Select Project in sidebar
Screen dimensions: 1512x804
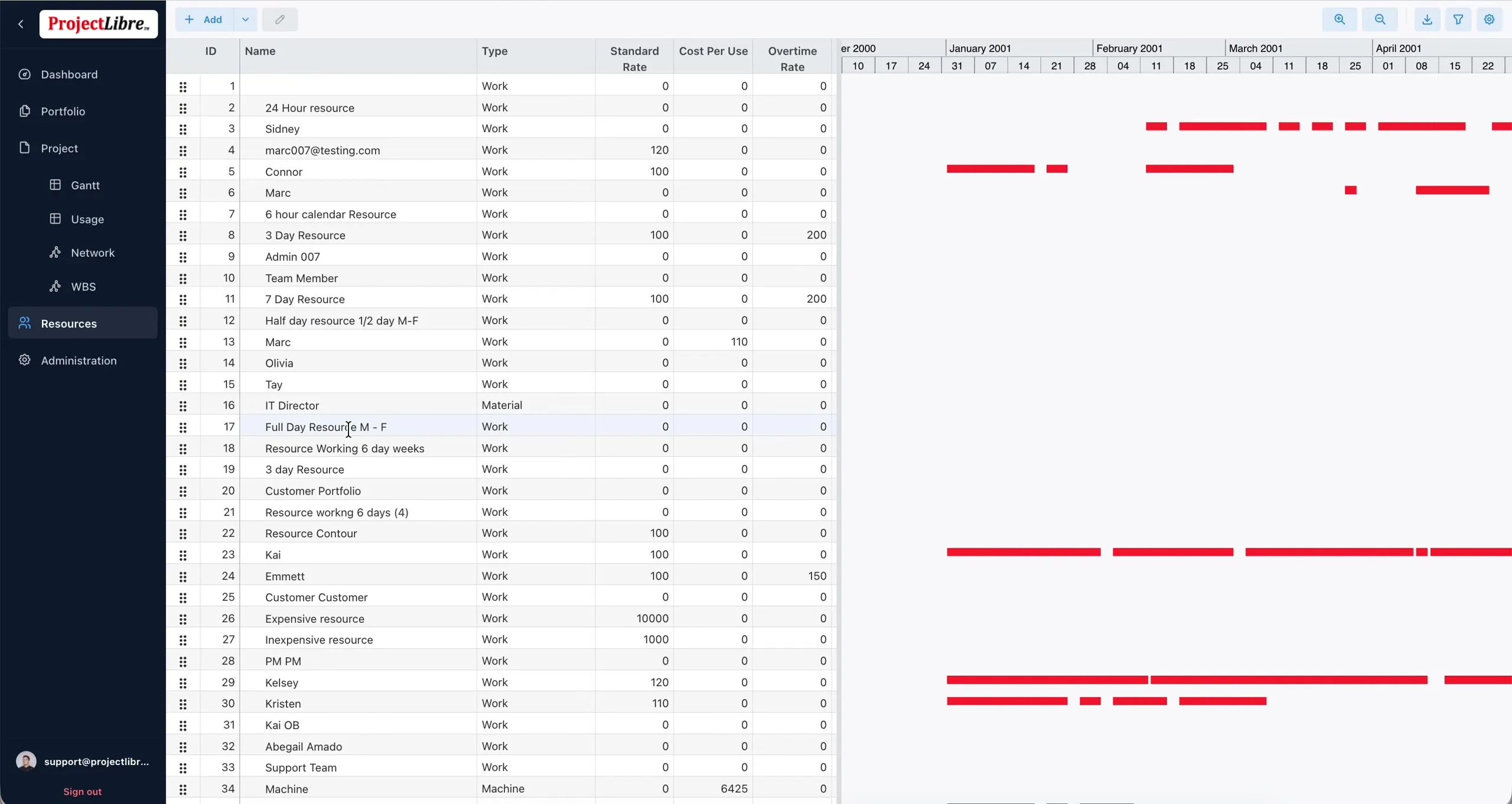[83, 148]
